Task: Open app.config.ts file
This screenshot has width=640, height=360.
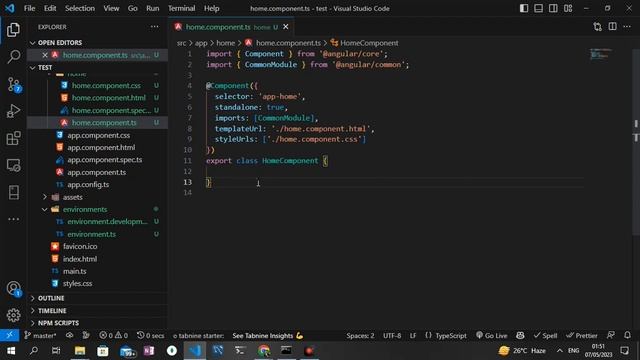Action: (x=88, y=184)
